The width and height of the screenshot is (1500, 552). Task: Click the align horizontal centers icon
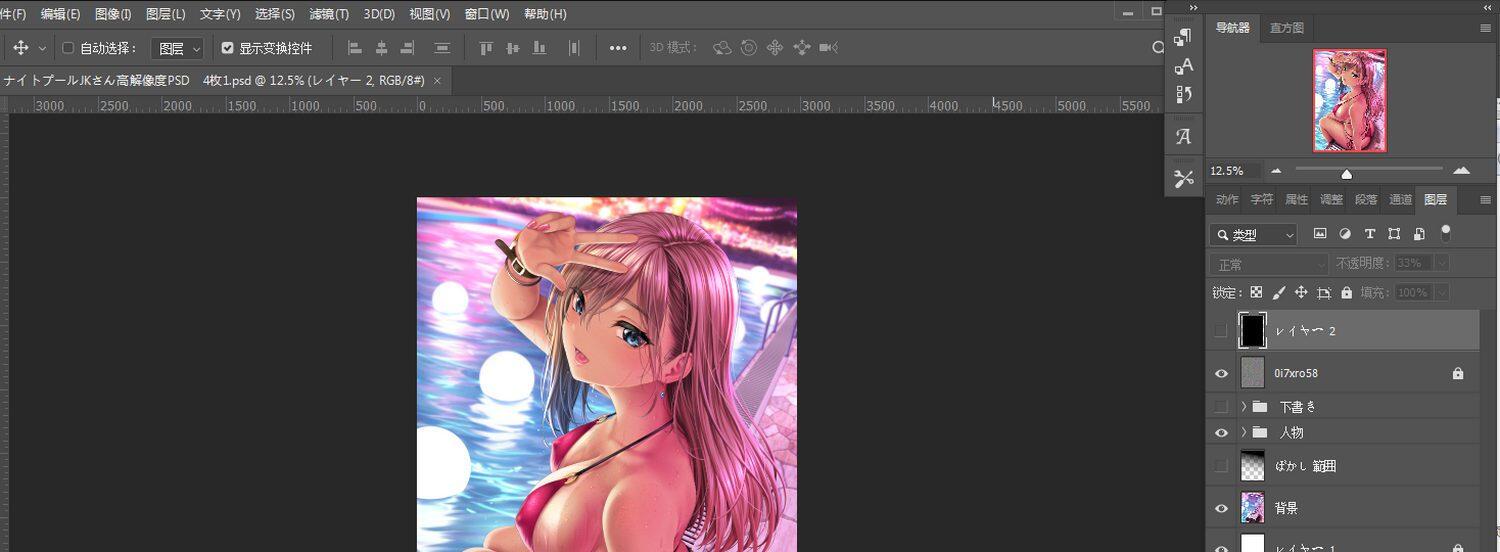pos(381,48)
